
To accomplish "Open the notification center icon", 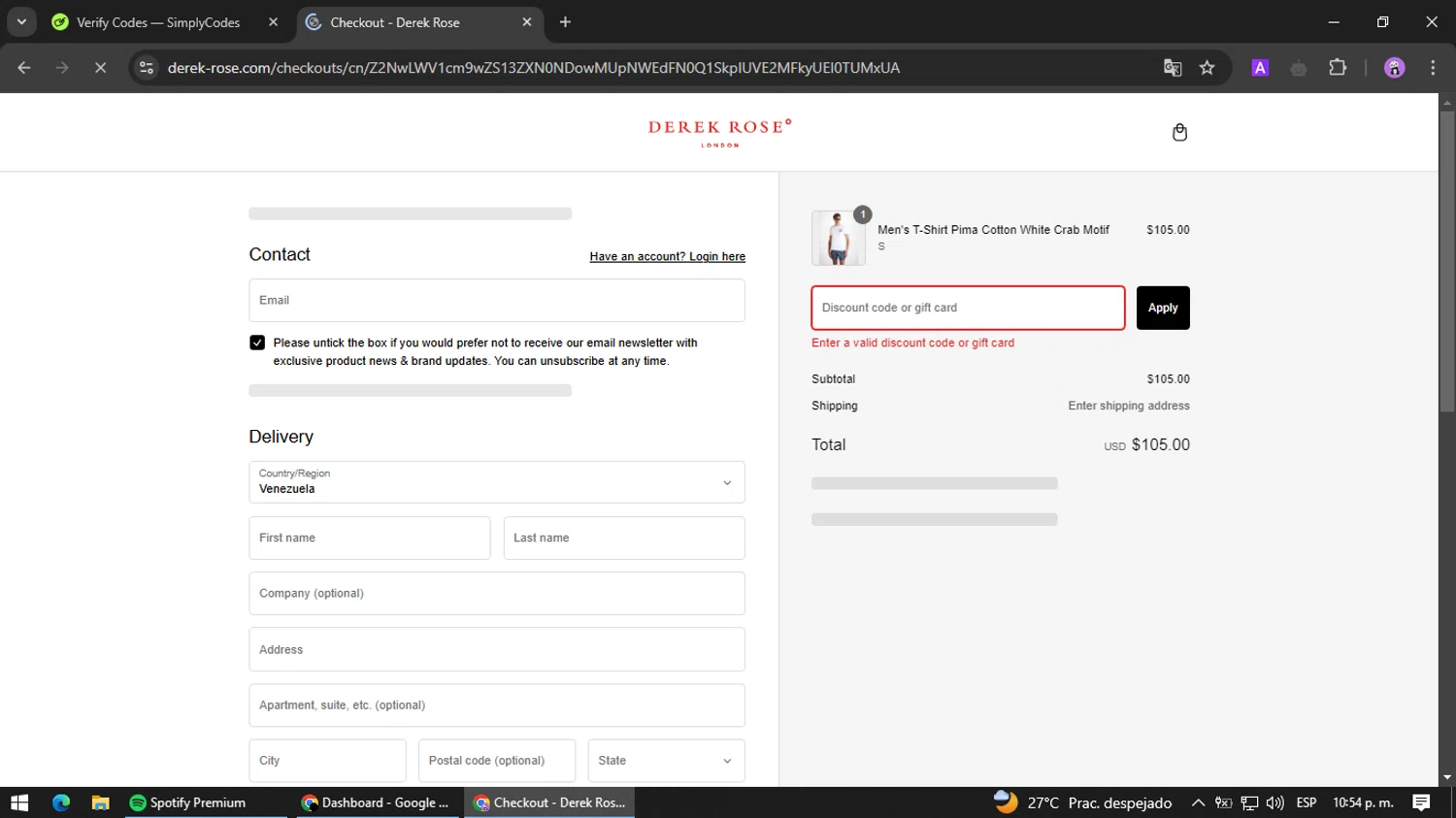I will tap(1421, 802).
